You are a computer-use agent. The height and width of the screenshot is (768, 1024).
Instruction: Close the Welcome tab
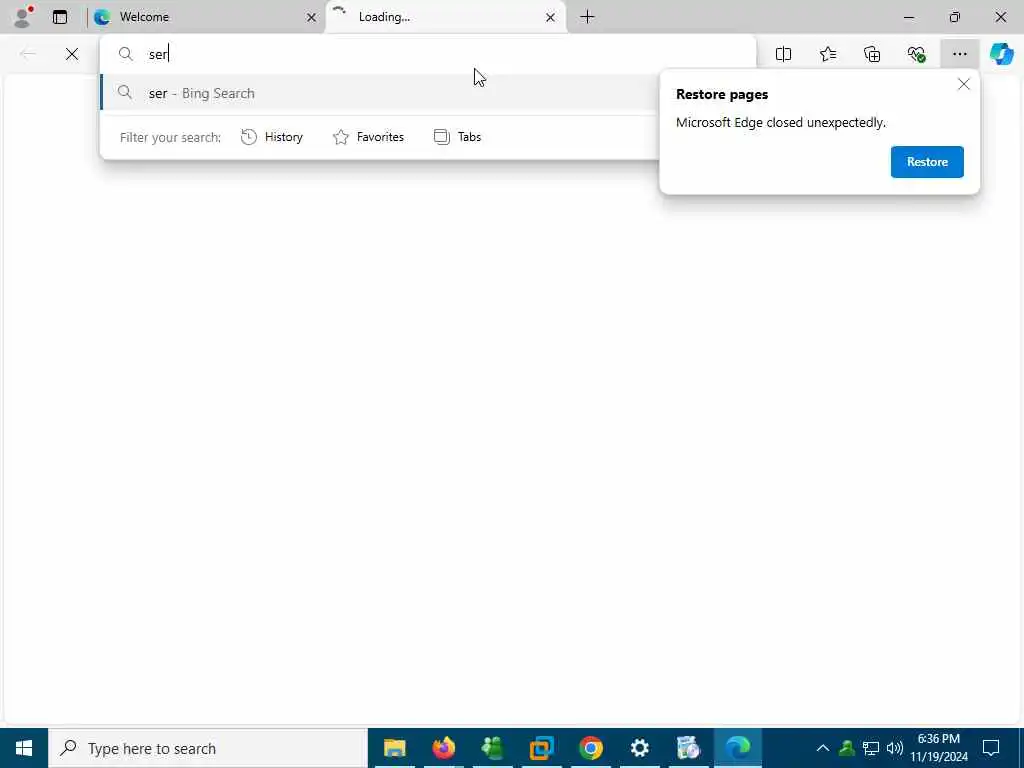312,18
